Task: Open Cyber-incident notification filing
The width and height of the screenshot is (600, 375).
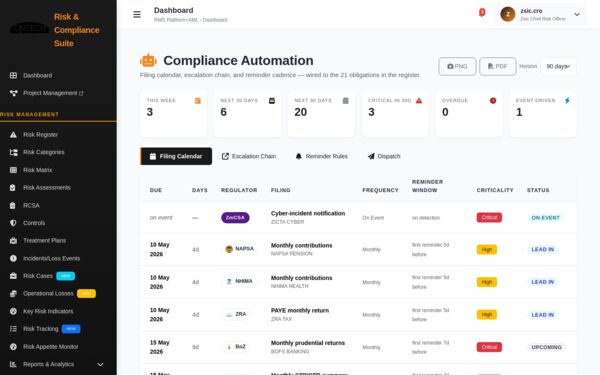Action: (x=308, y=214)
